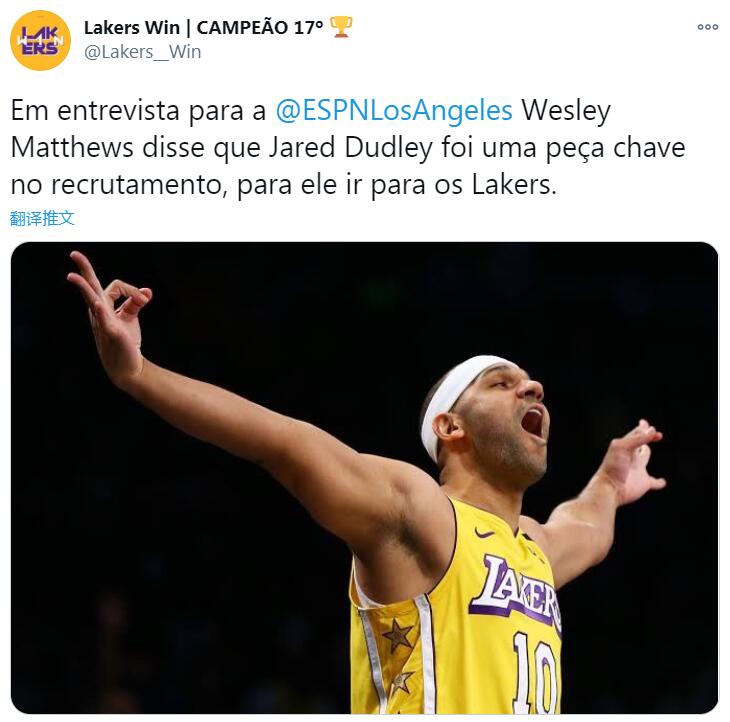Click the Nike swoosh on the jersey
730x722 pixels.
[x=485, y=533]
